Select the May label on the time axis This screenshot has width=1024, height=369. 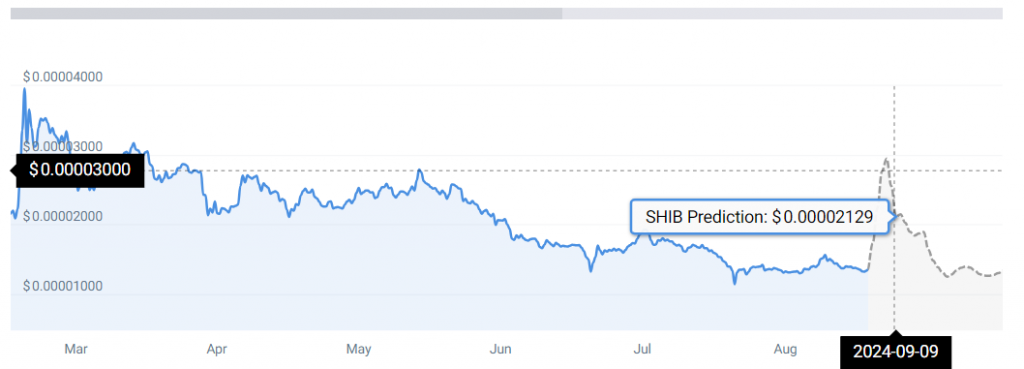point(359,349)
